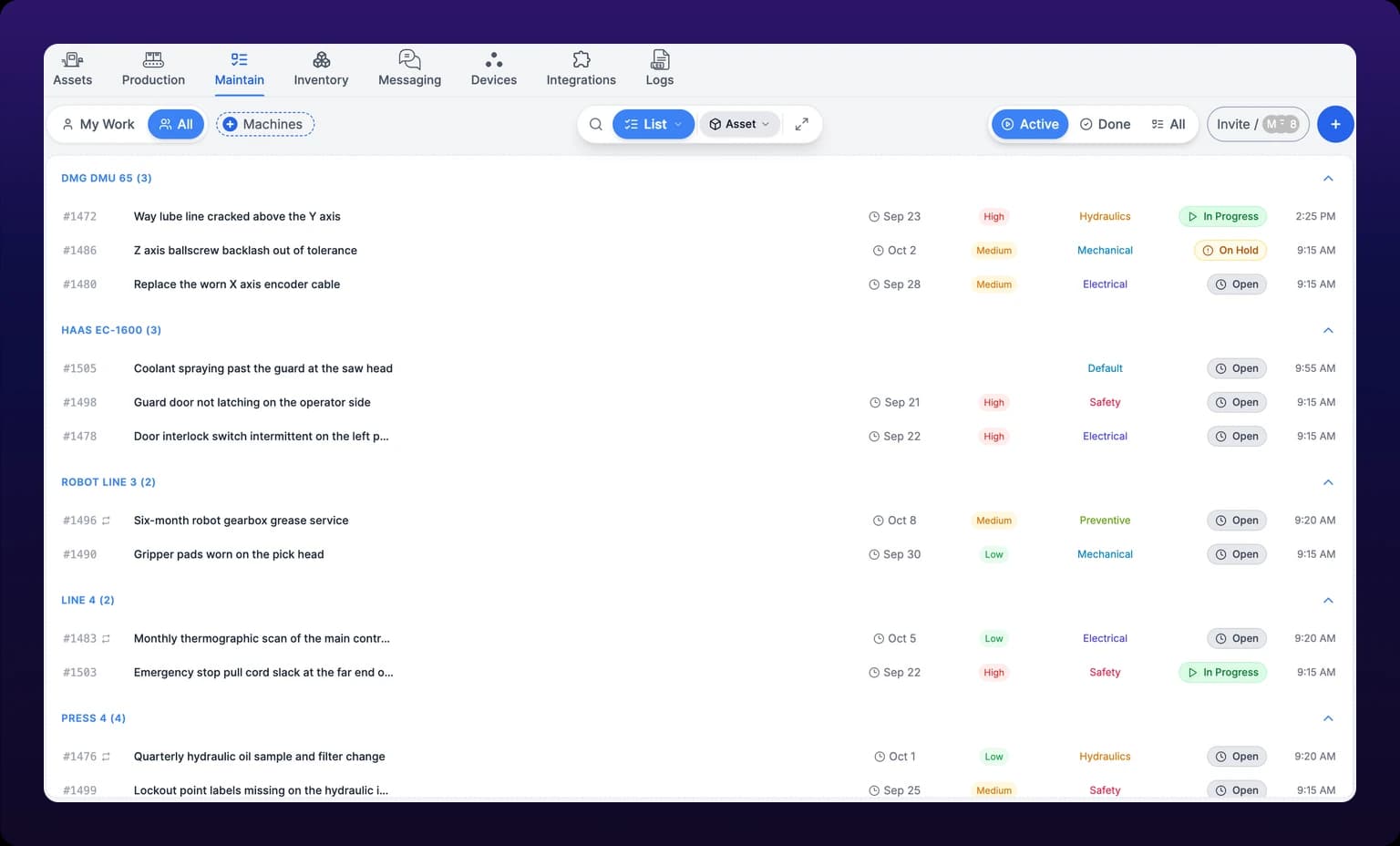
Task: Open the Logs section
Action: click(660, 69)
